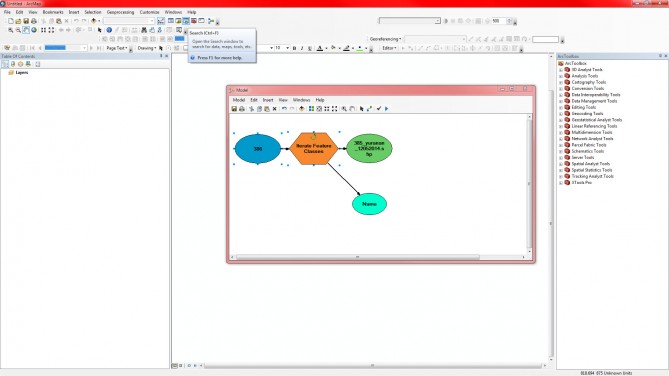The width and height of the screenshot is (669, 376).
Task: Click the Full Extent globe icon
Action: pyautogui.click(x=34, y=30)
